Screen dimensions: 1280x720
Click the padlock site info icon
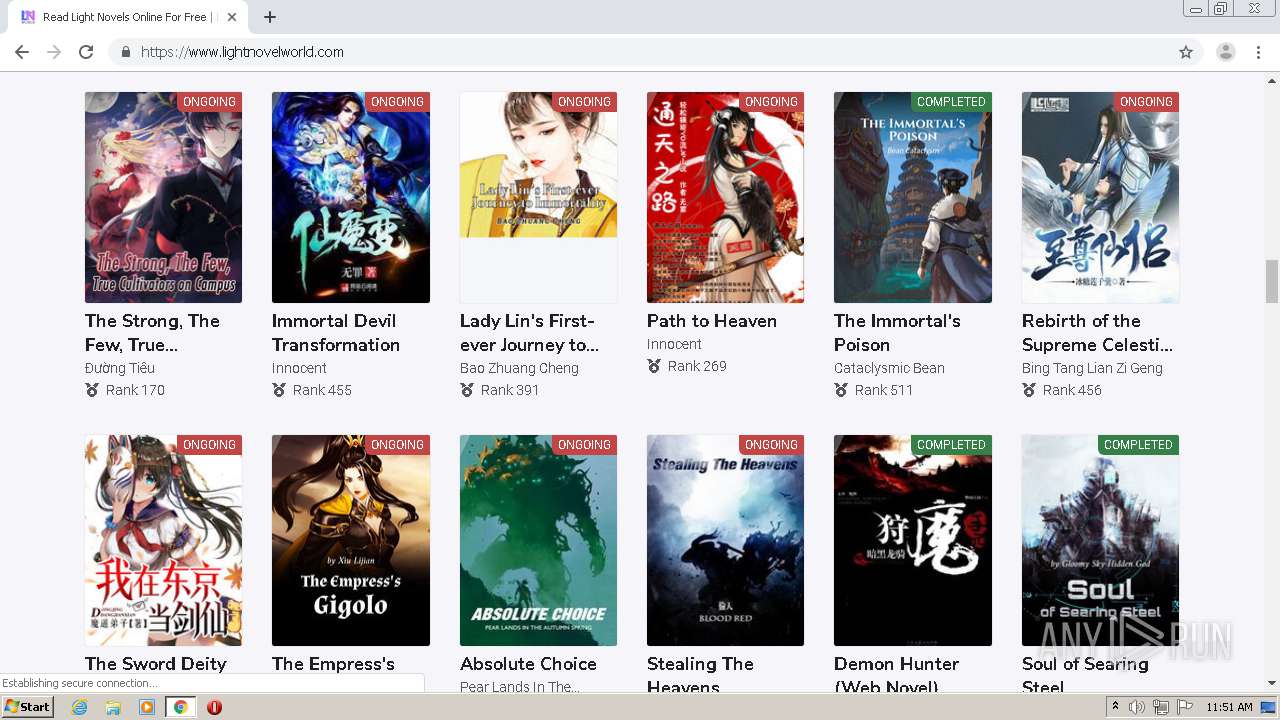(125, 52)
